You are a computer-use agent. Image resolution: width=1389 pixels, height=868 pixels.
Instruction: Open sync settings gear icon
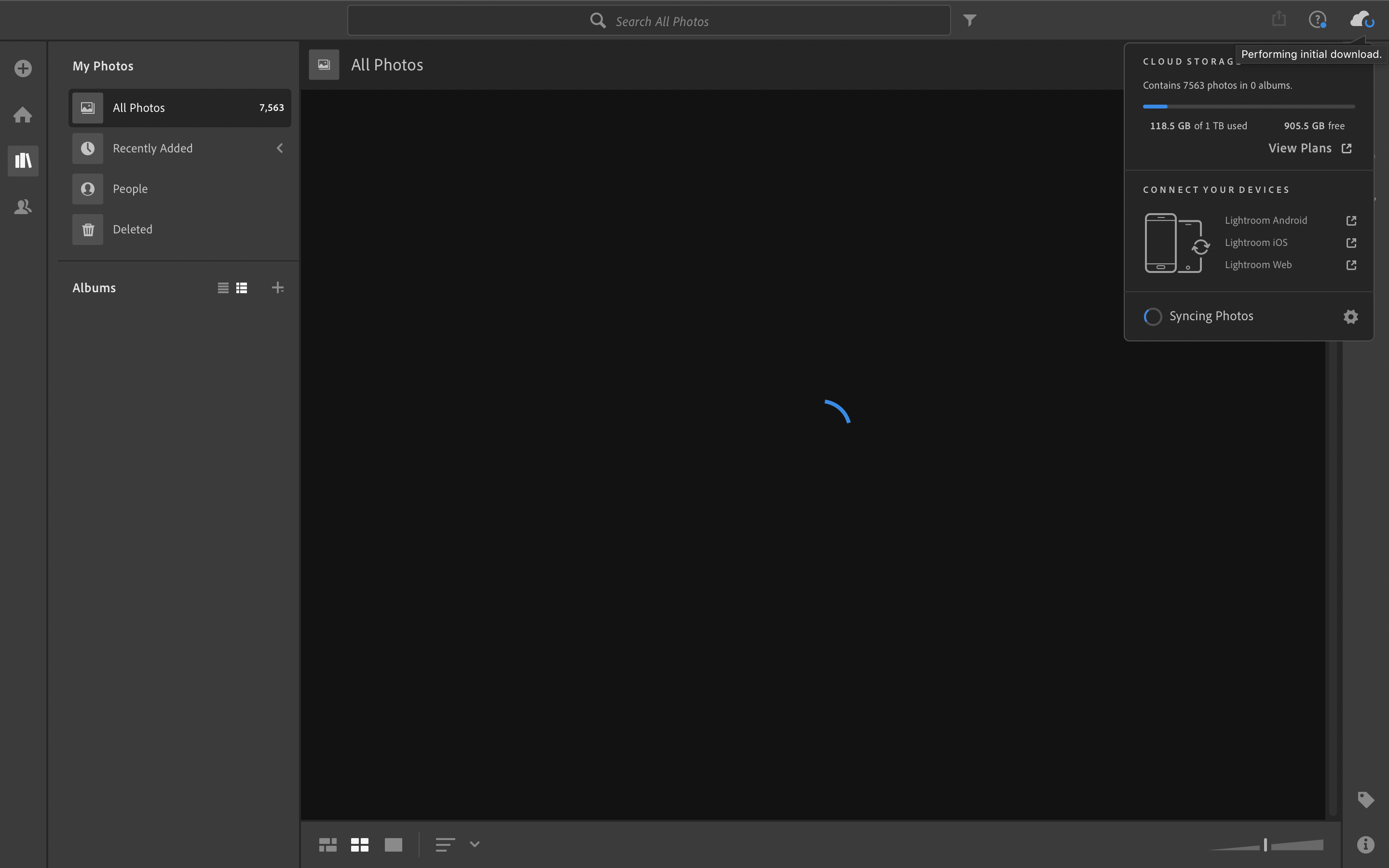[x=1350, y=317]
